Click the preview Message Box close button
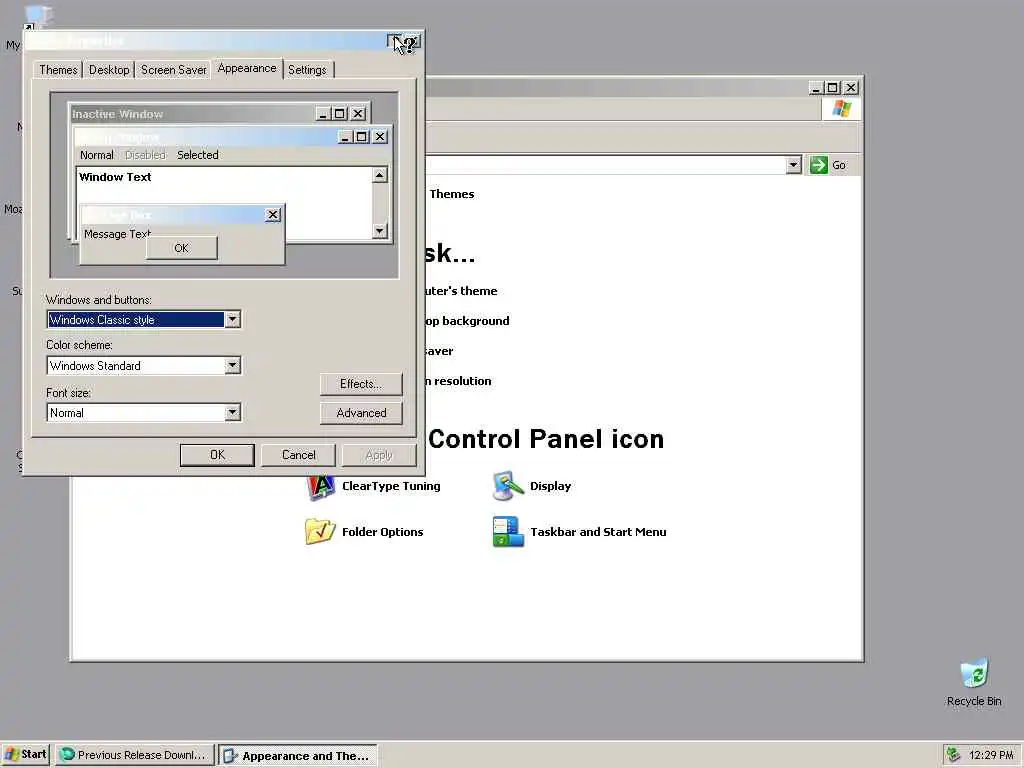The image size is (1024, 768). [x=273, y=215]
